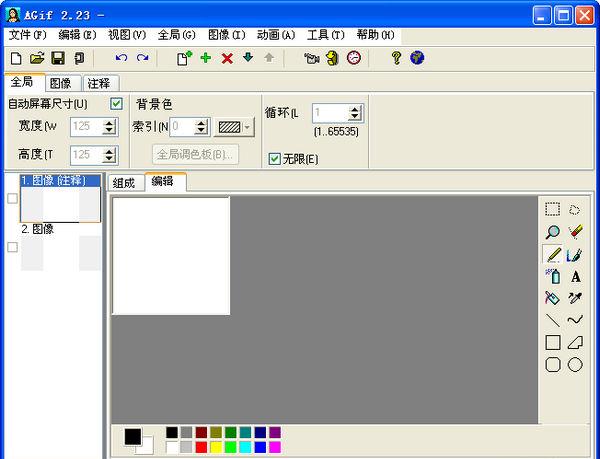This screenshot has height=459, width=600.
Task: Select the spray can tool
Action: pos(553,276)
